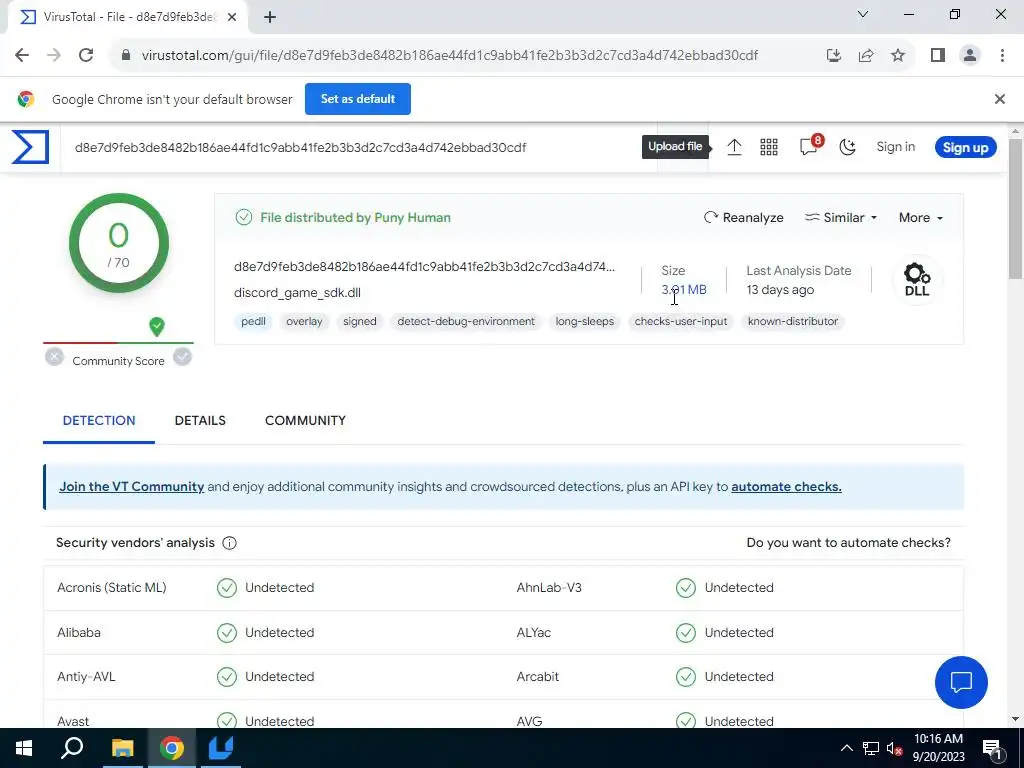
Task: Open the Chrome three-dot menu
Action: 1002,56
